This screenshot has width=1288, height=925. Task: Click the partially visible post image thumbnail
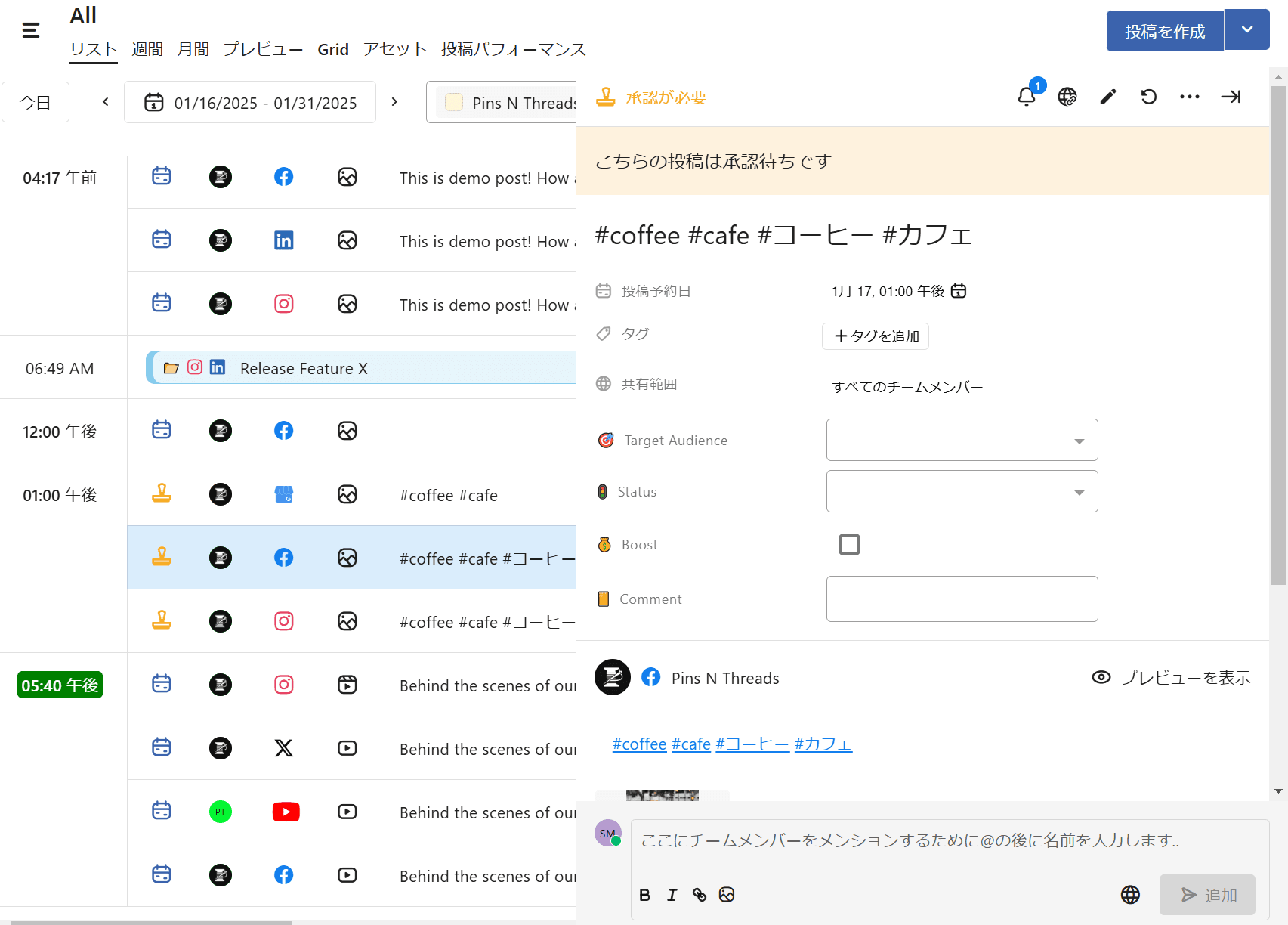663,796
